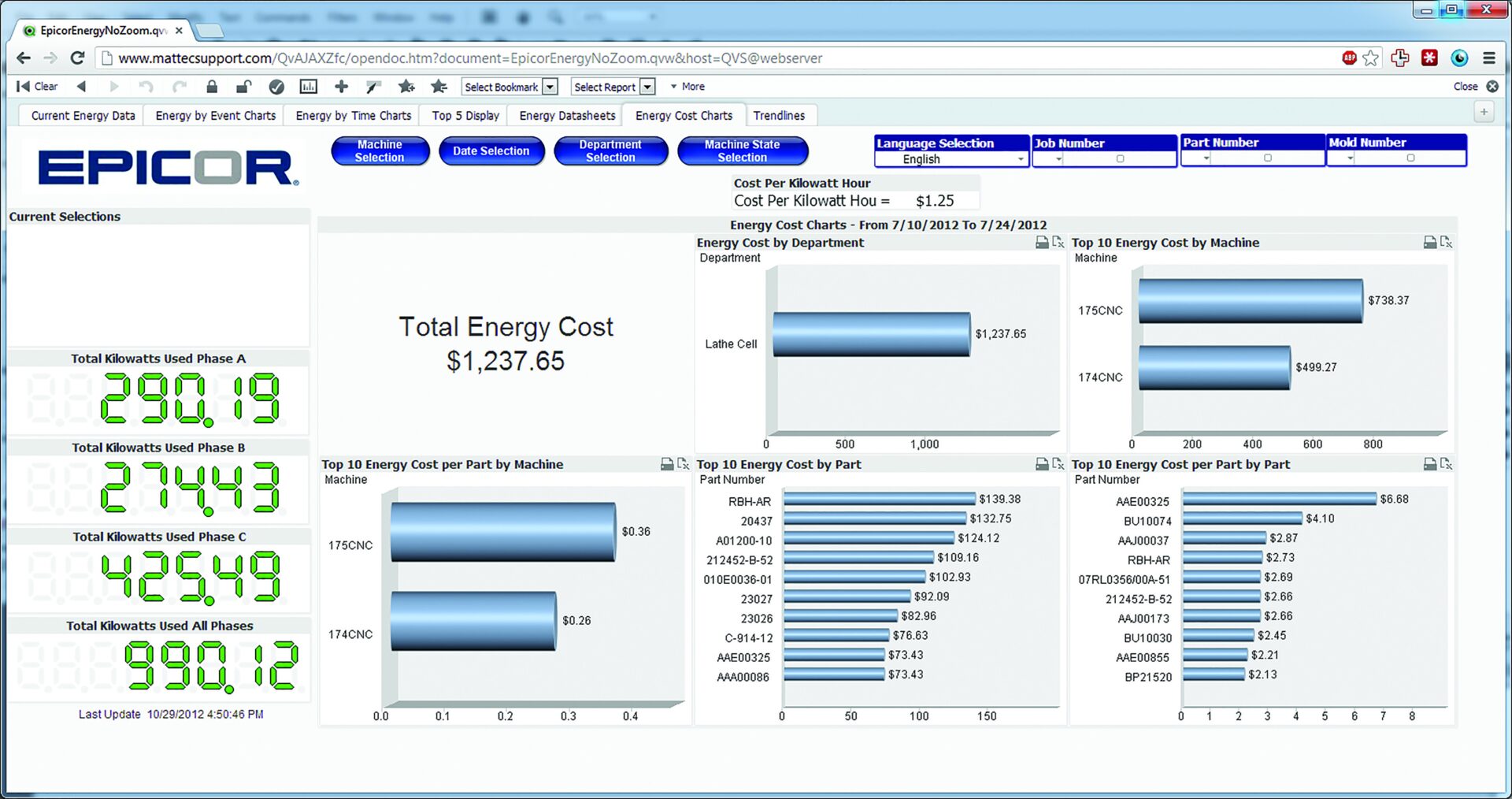Click the red cross extension icon
Image resolution: width=1512 pixels, height=799 pixels.
(1400, 58)
